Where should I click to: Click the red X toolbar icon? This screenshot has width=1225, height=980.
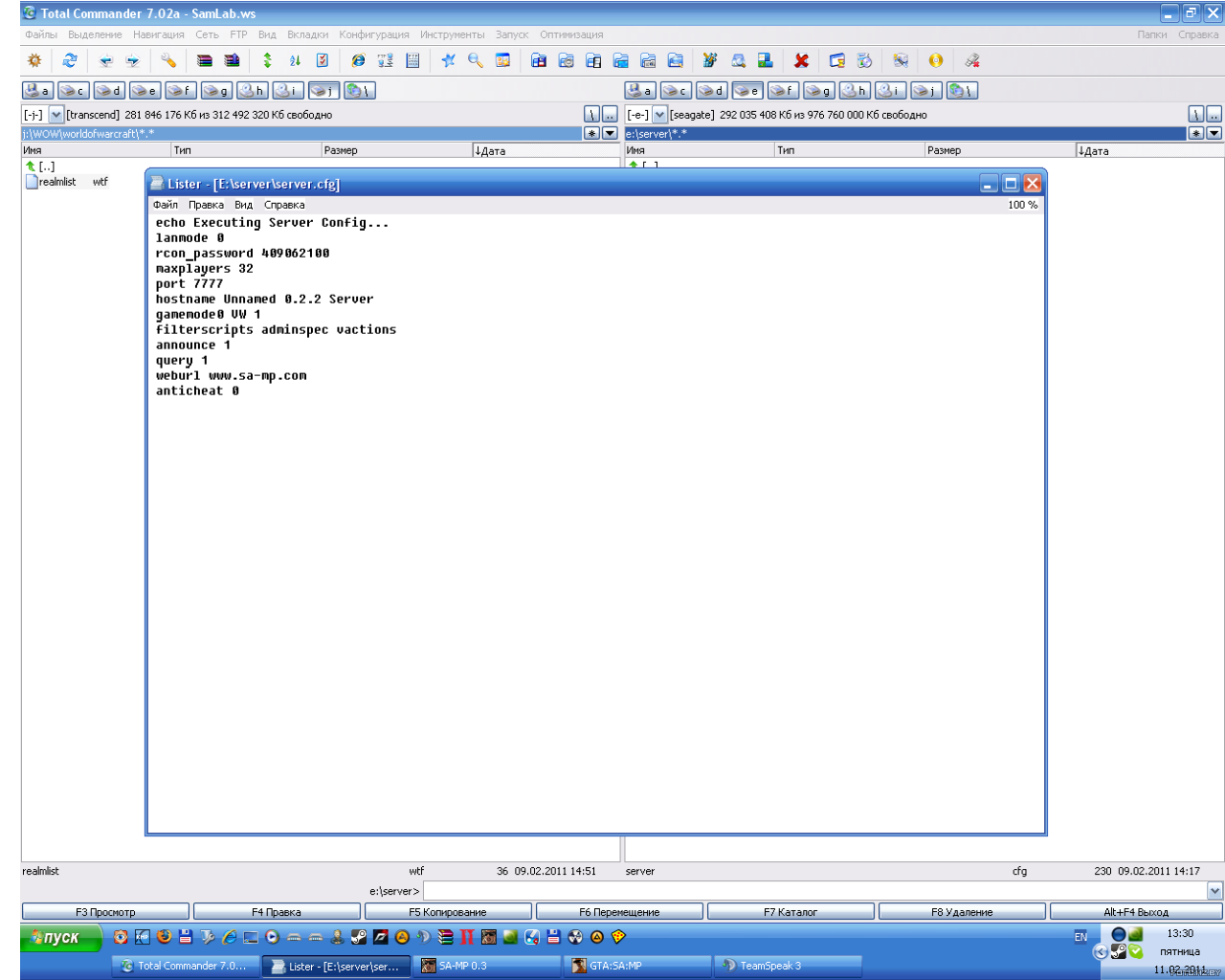coord(801,60)
